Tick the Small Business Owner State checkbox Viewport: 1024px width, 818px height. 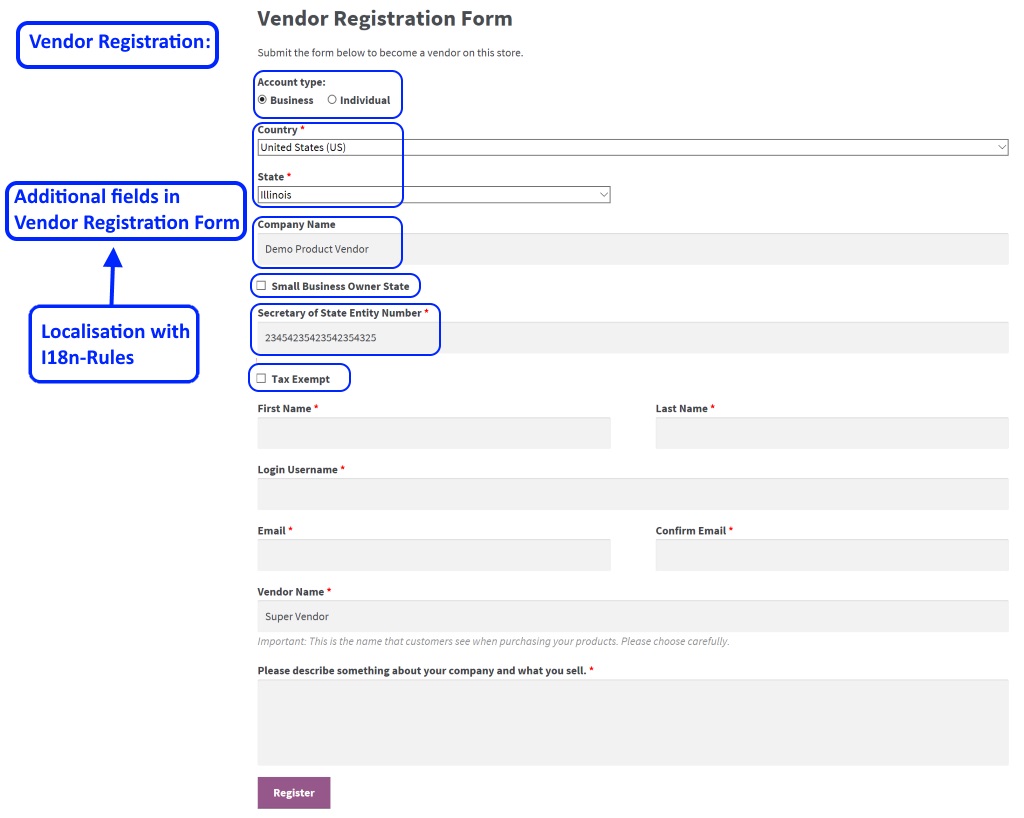(x=261, y=286)
